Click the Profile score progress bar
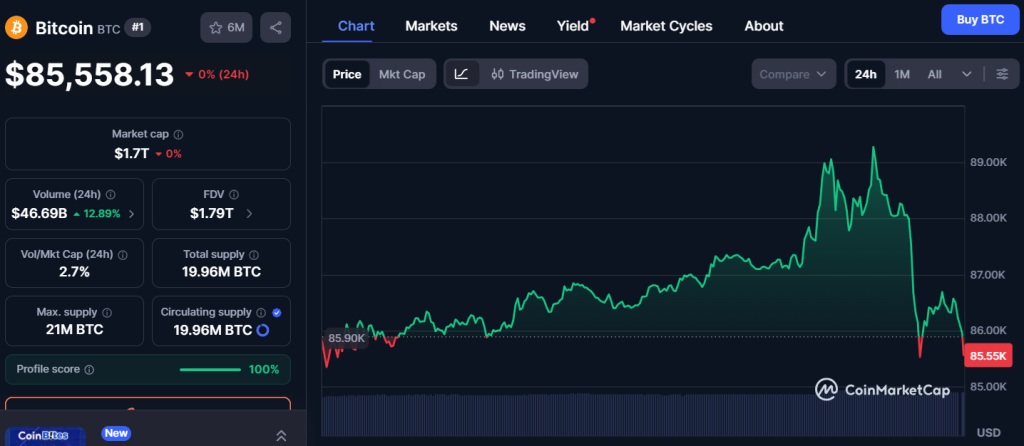Screen dimensions: 1024x446 pyautogui.click(x=210, y=370)
